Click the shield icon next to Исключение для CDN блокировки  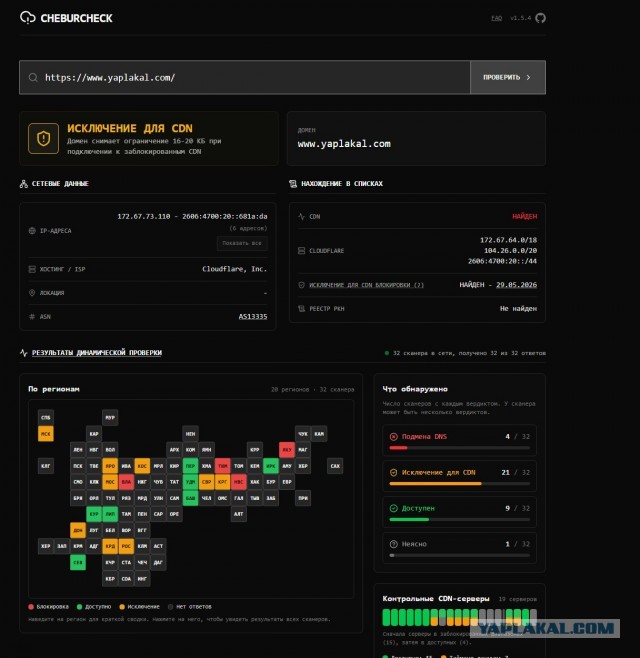[301, 285]
